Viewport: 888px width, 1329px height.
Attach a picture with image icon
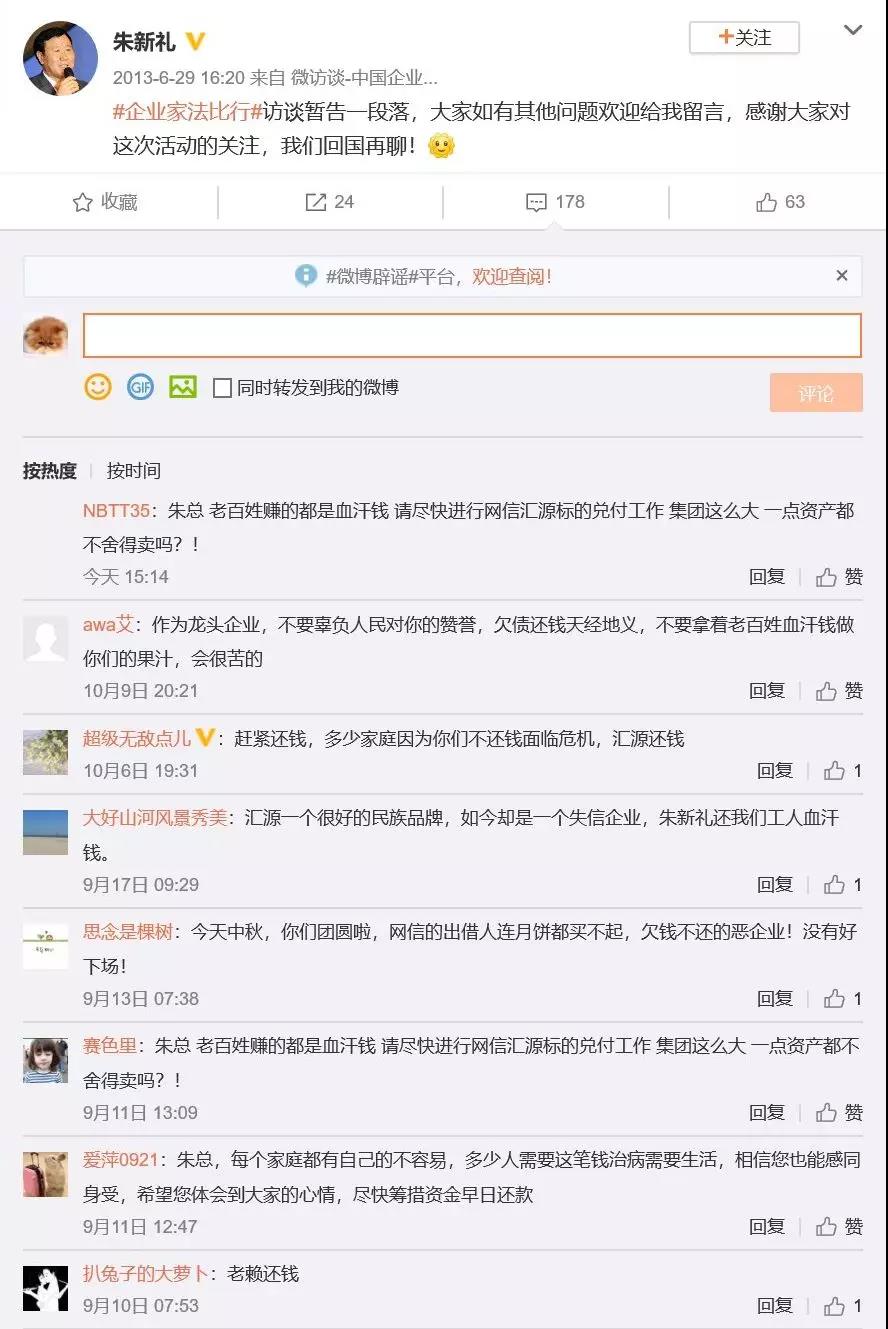tap(183, 386)
